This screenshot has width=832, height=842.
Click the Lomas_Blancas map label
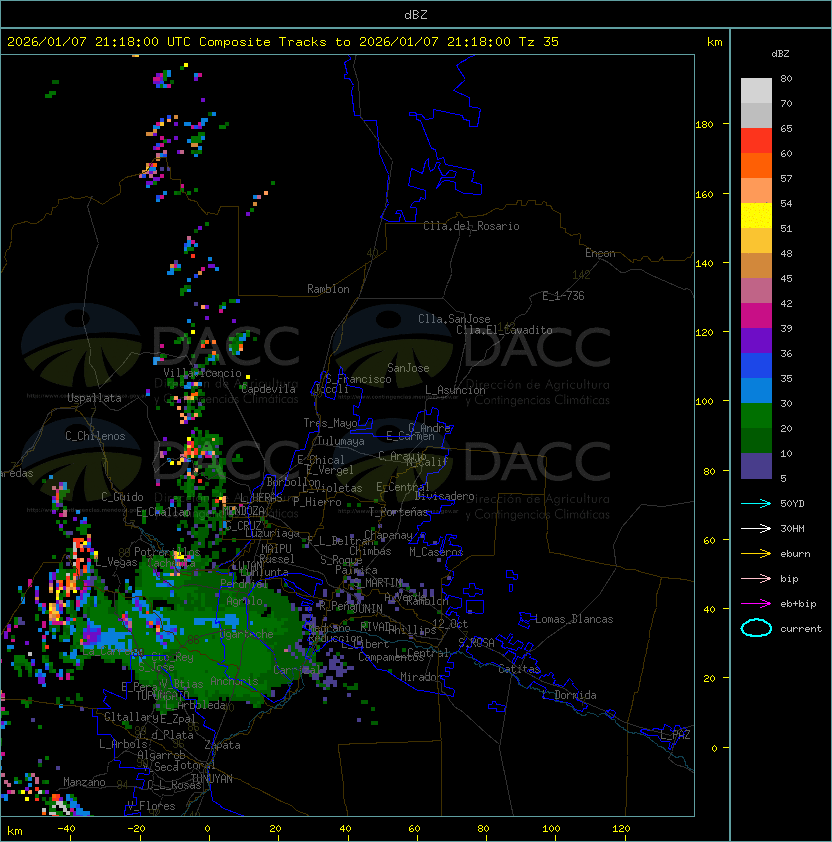click(x=574, y=619)
